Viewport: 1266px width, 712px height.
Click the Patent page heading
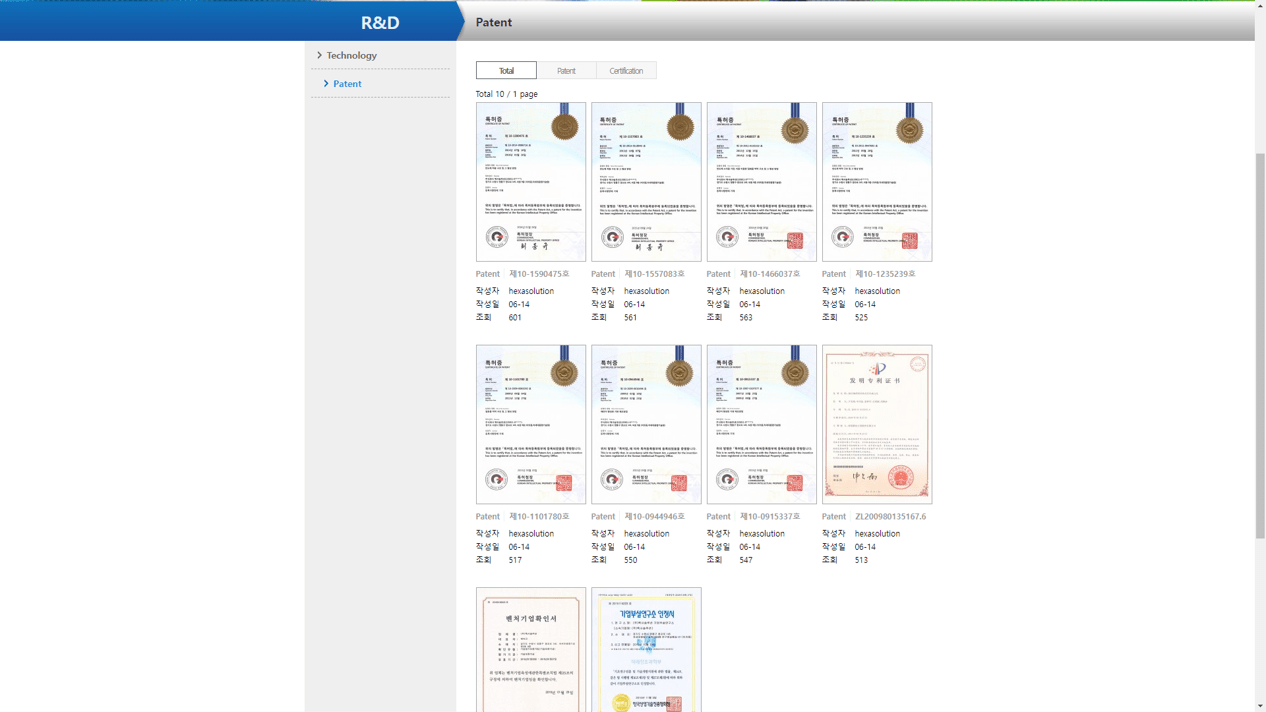tap(494, 22)
